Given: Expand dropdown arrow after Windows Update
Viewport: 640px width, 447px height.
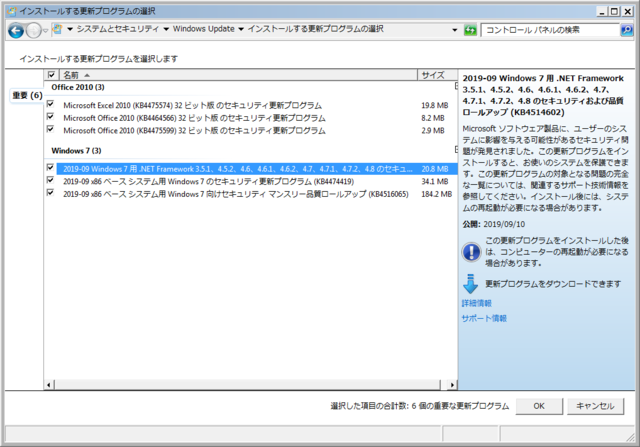Looking at the screenshot, I should click(241, 29).
